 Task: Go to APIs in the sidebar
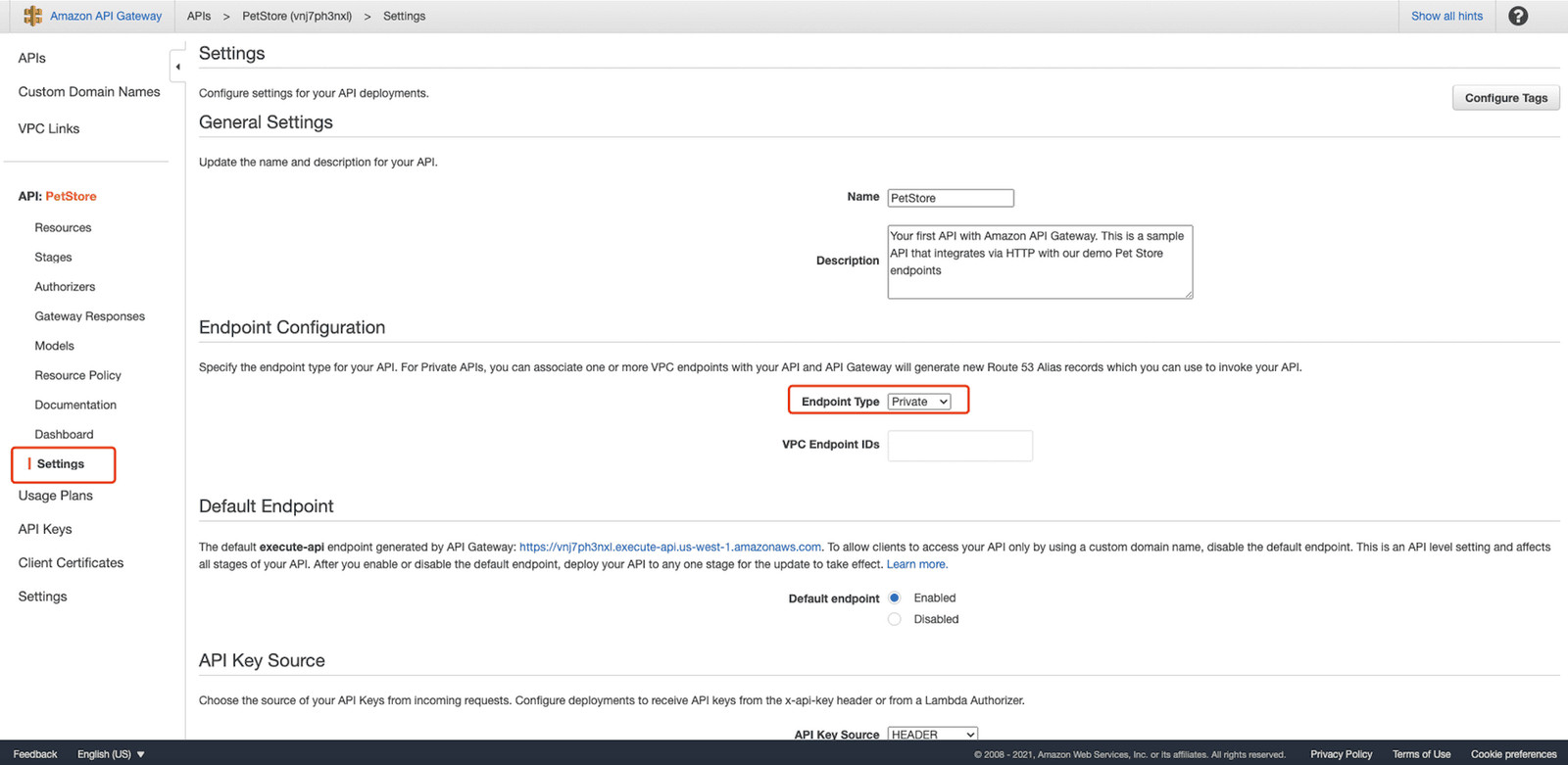pyautogui.click(x=32, y=58)
